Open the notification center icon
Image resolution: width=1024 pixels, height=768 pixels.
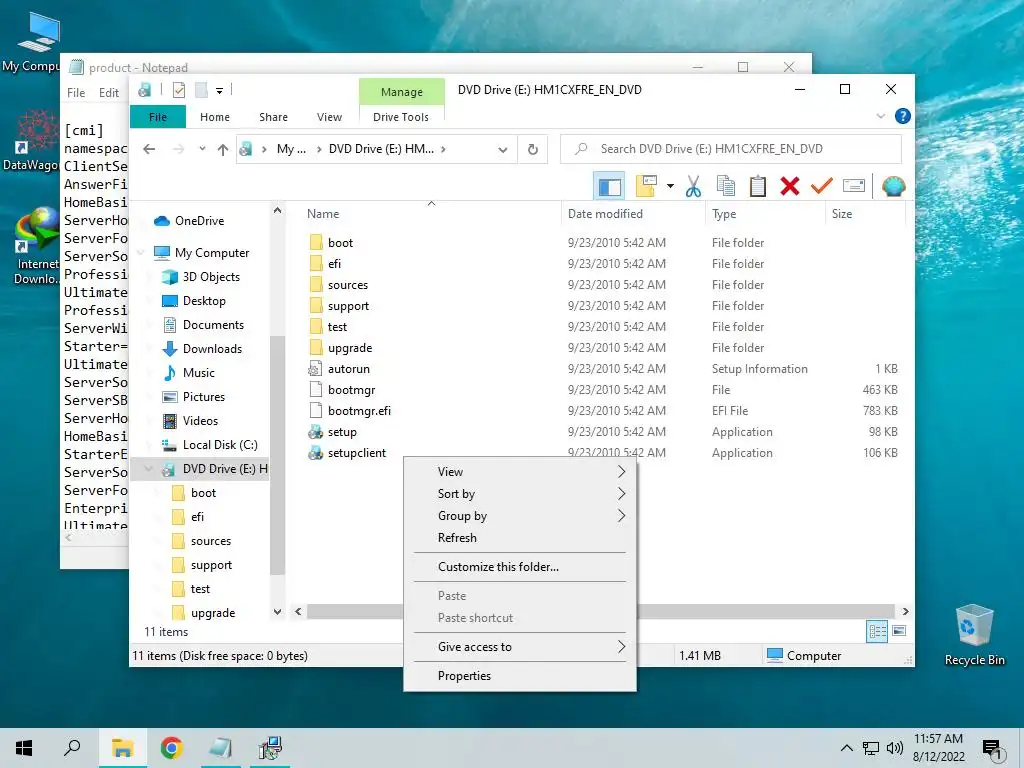point(992,750)
